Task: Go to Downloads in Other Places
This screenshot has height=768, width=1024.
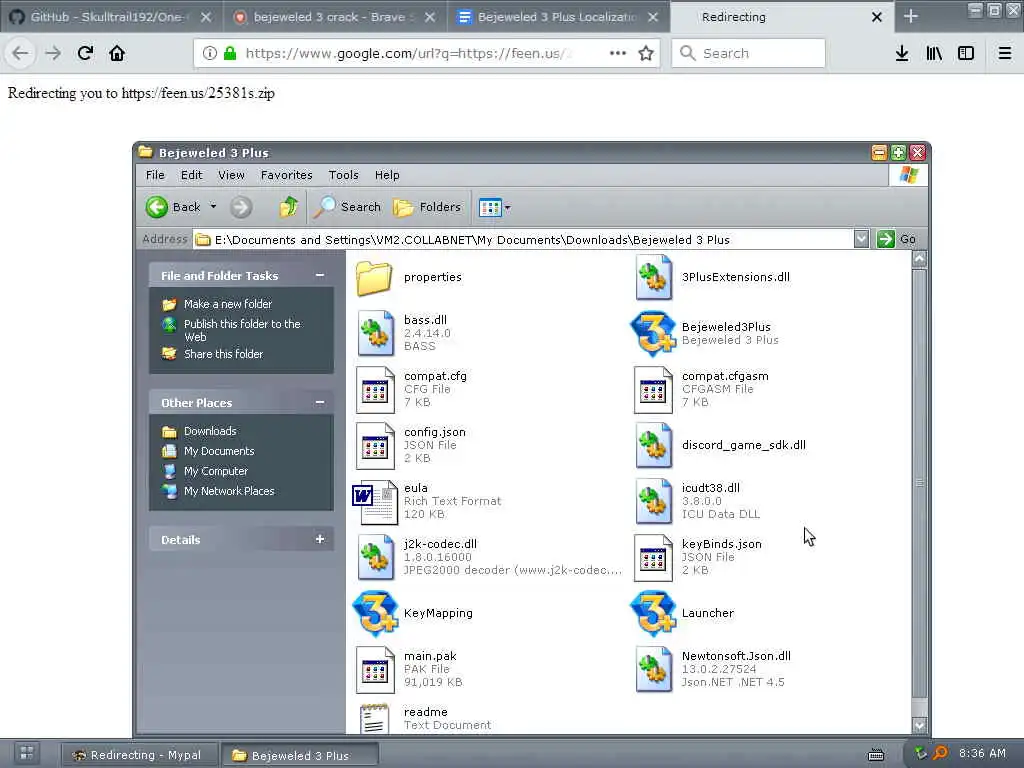Action: click(210, 431)
